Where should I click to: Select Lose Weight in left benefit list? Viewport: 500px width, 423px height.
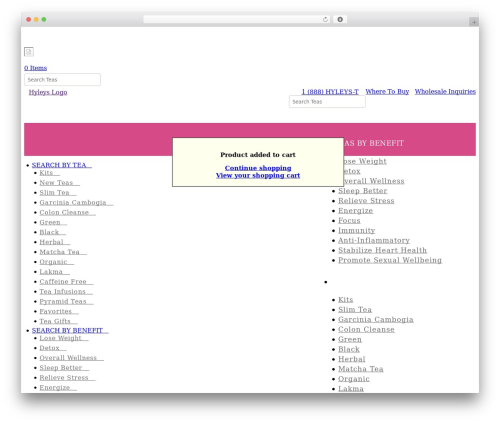[64, 338]
